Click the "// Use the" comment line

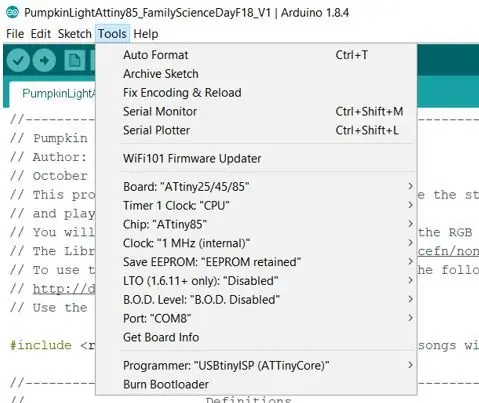pyautogui.click(x=48, y=308)
